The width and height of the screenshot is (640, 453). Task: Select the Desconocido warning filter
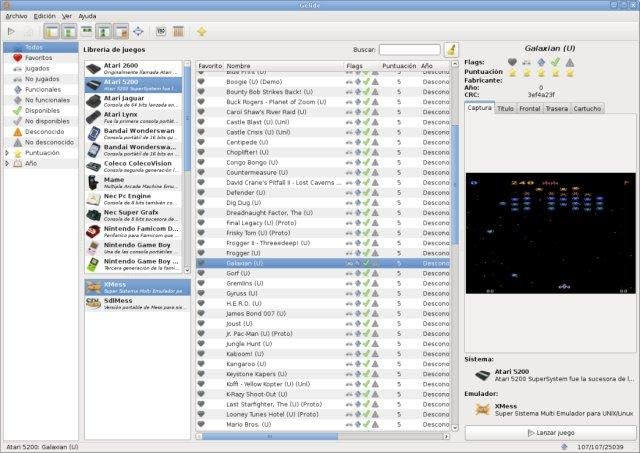coord(41,132)
